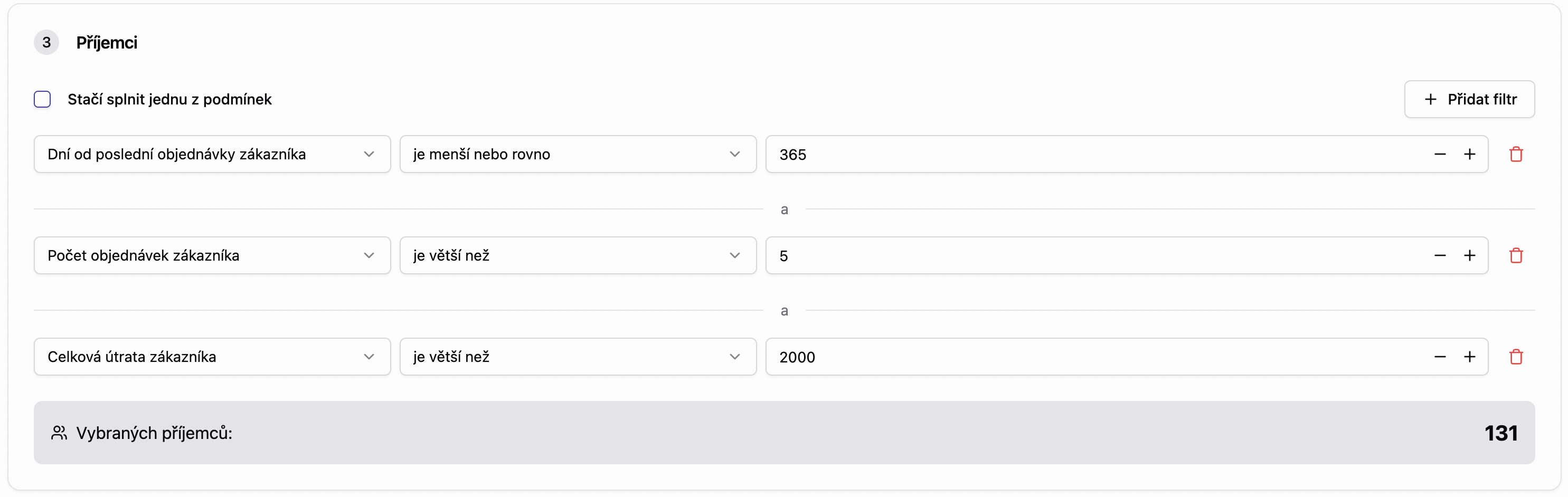Increase the 365 days value with plus
Viewport: 1568px width, 497px height.
(x=1469, y=155)
